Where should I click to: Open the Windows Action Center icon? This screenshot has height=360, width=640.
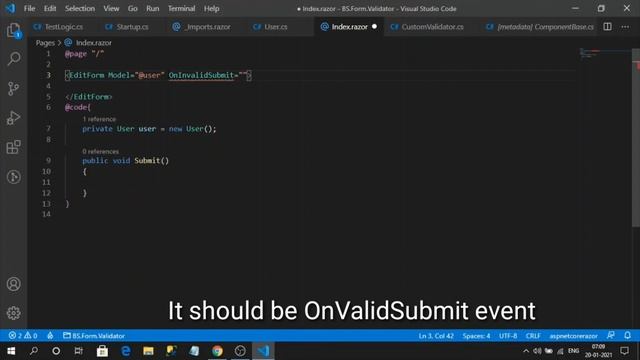point(624,351)
